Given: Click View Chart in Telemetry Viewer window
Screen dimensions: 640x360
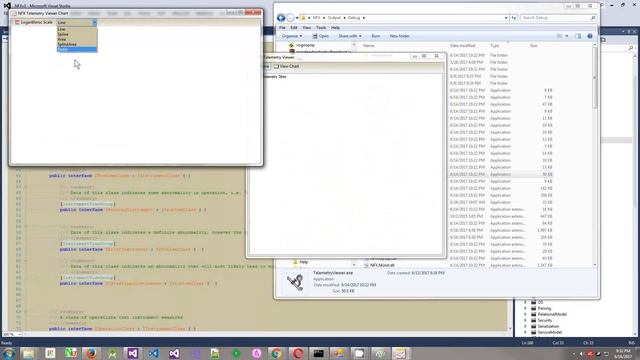Looking at the screenshot, I should point(287,66).
